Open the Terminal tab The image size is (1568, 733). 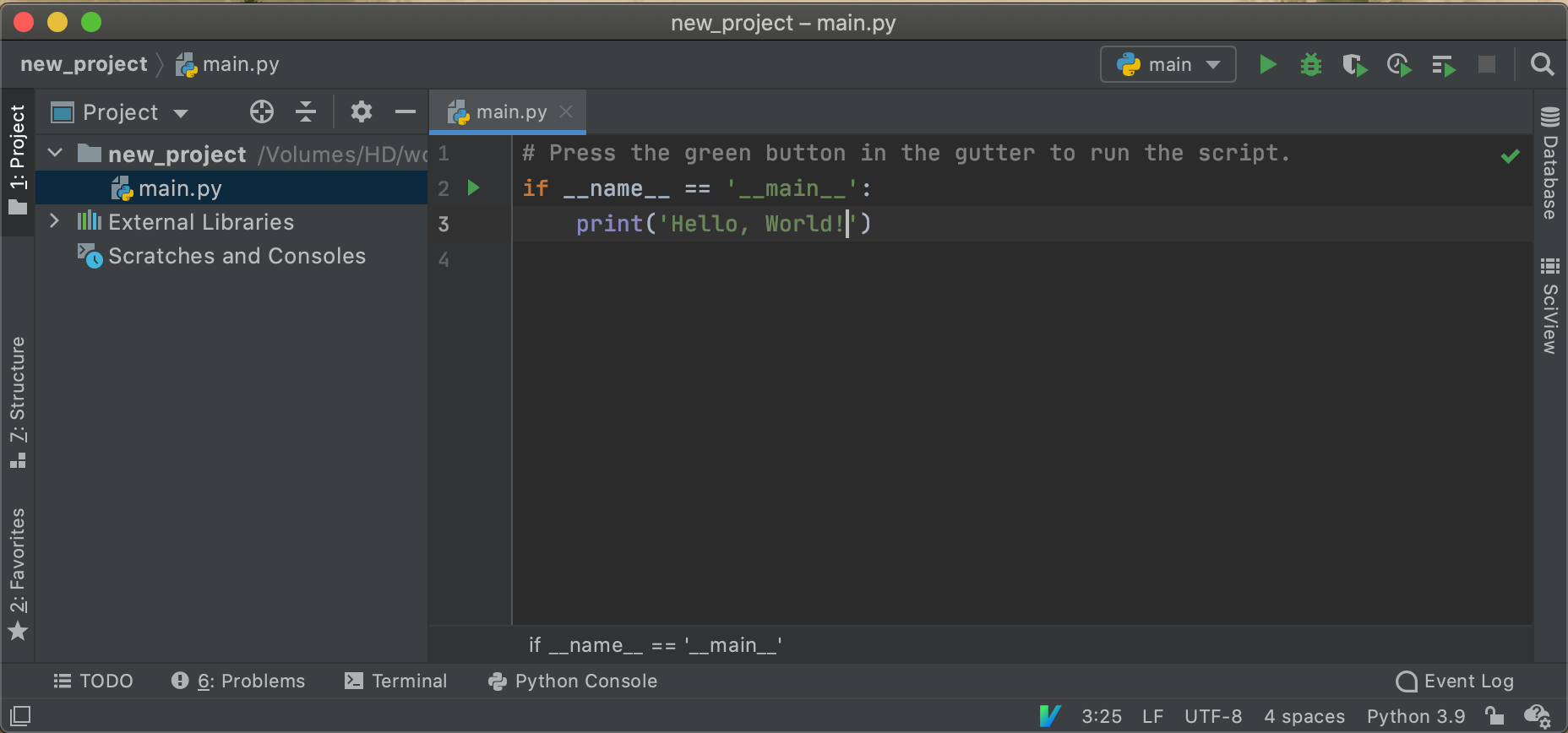tap(396, 681)
